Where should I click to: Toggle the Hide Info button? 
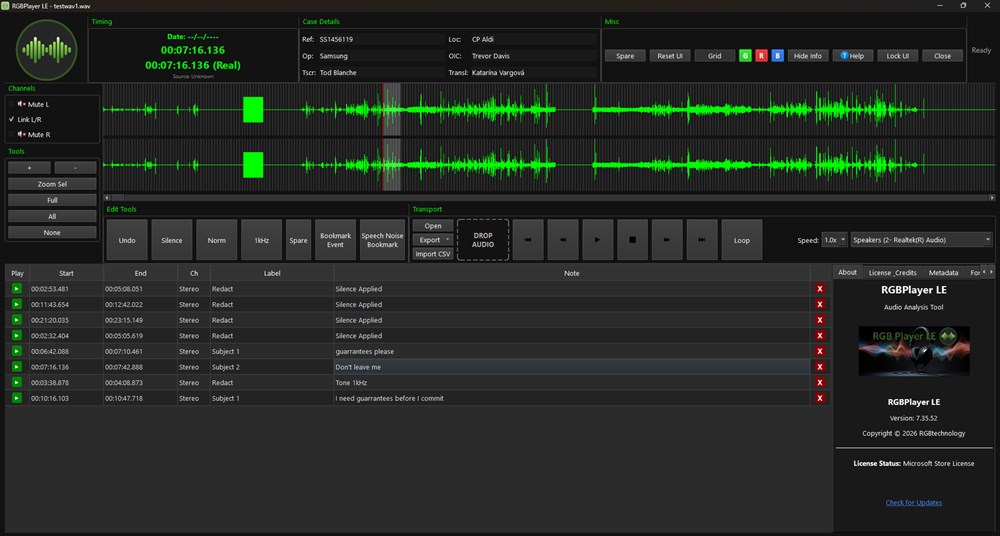pyautogui.click(x=807, y=56)
